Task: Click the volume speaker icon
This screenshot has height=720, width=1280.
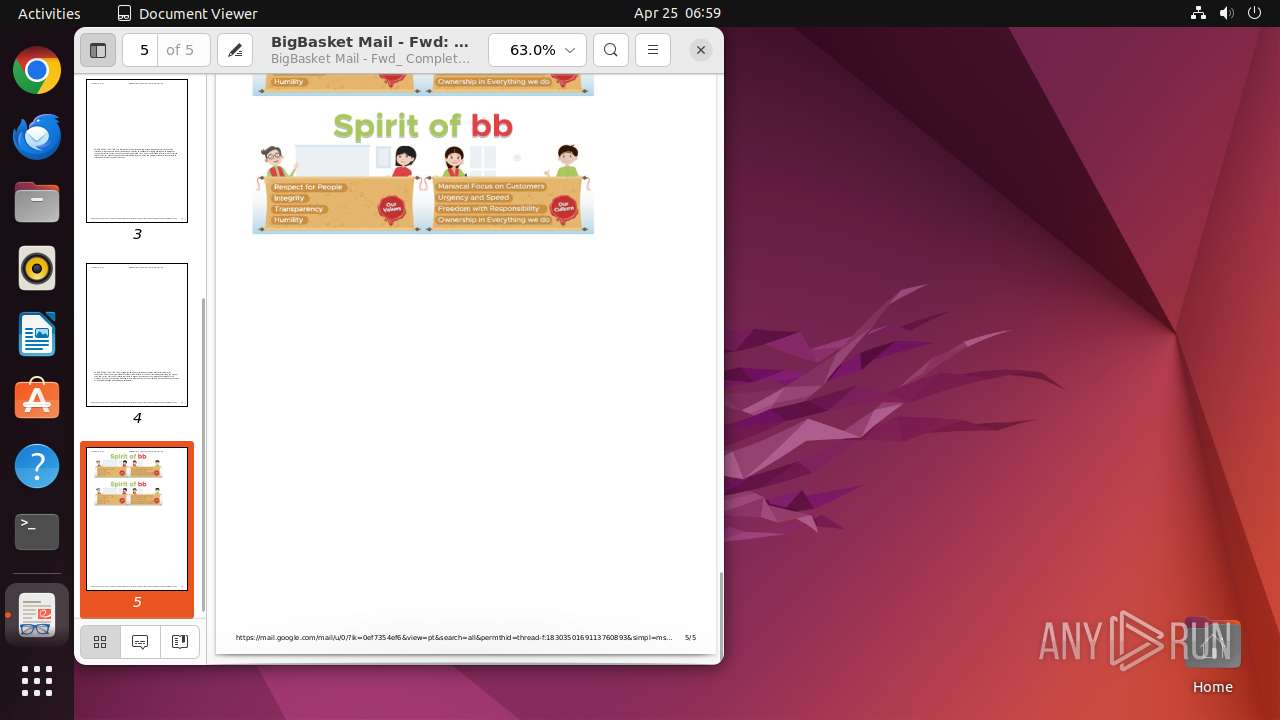Action: pyautogui.click(x=1226, y=13)
